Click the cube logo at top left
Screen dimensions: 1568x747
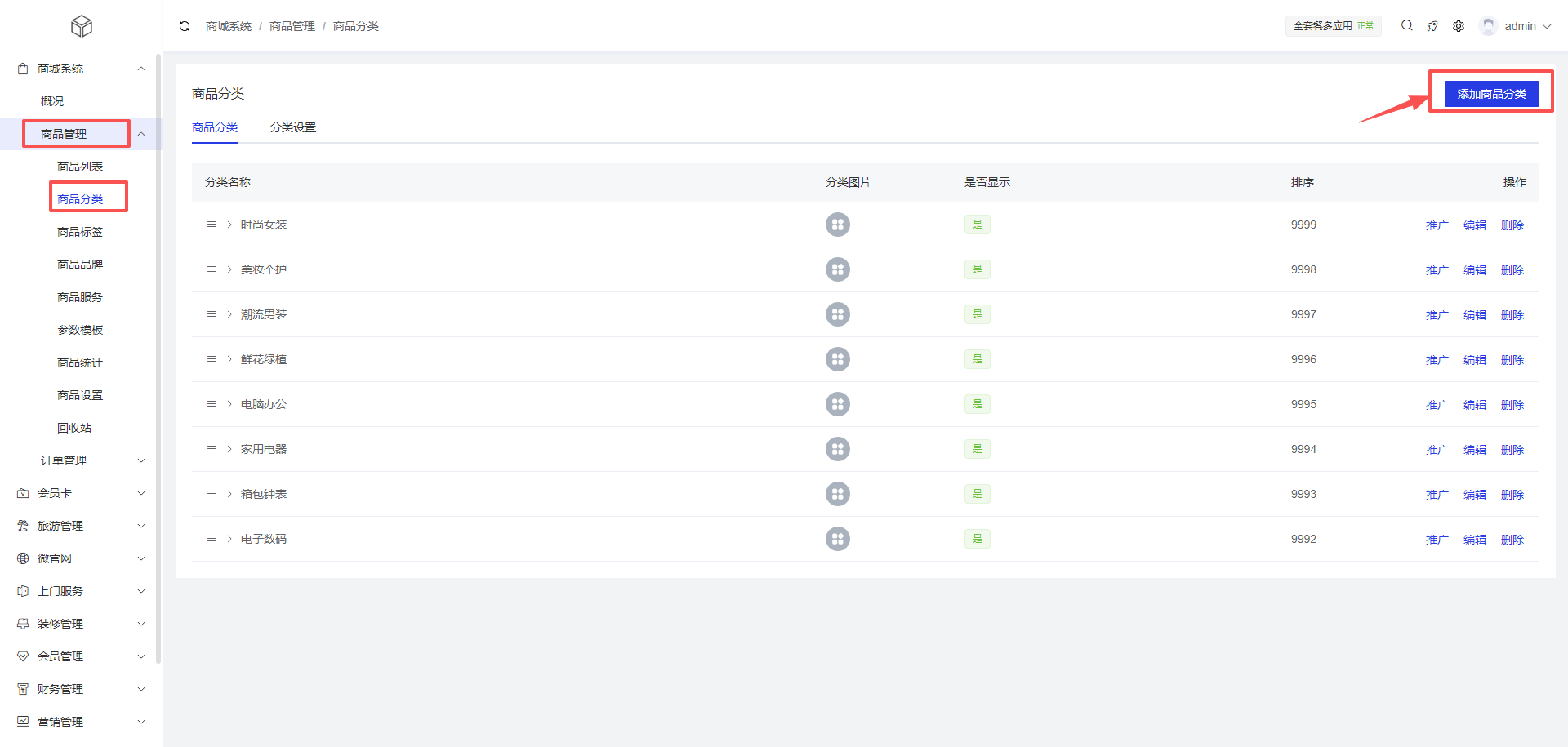click(x=82, y=26)
